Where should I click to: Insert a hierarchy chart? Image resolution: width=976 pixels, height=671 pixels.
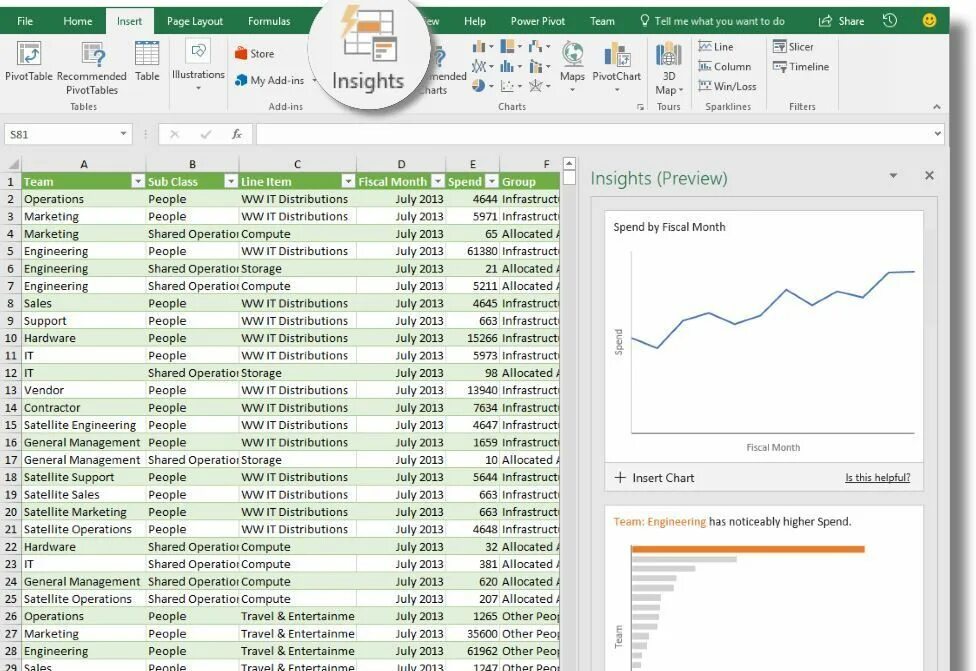511,47
